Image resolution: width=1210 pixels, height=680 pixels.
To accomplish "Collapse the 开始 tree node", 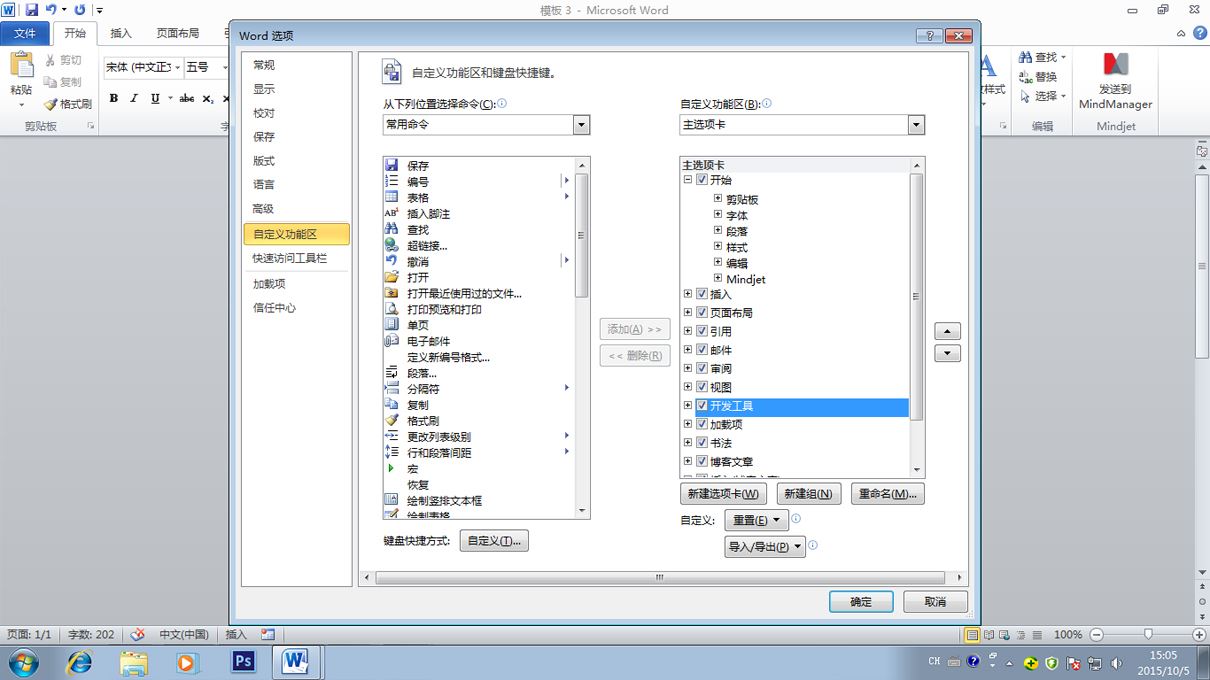I will click(688, 180).
